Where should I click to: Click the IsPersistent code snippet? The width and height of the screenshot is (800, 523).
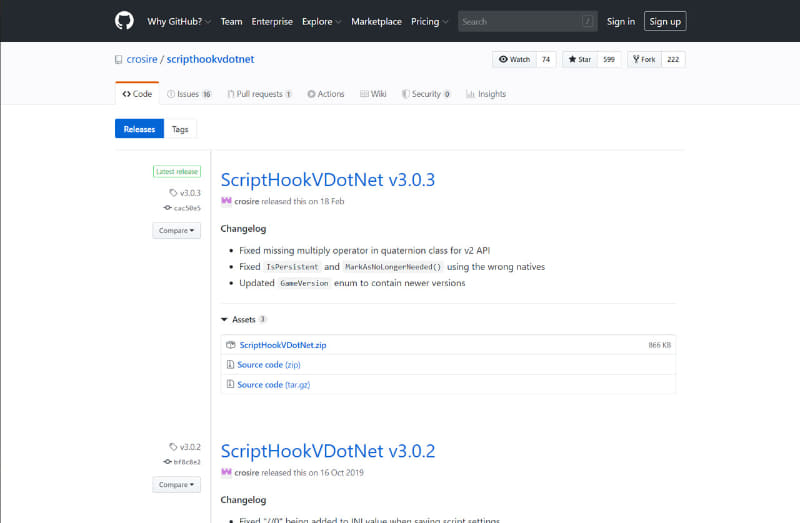292,267
